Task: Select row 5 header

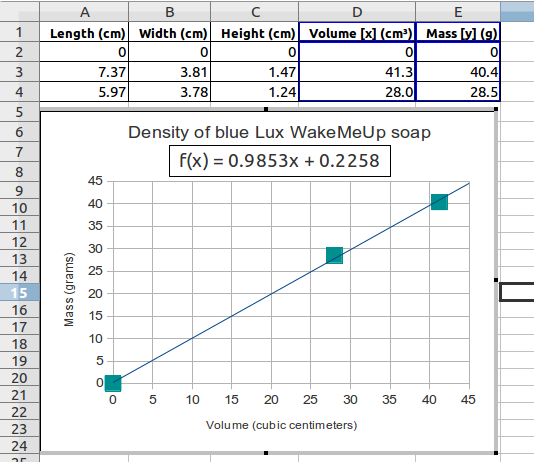Action: (19, 112)
